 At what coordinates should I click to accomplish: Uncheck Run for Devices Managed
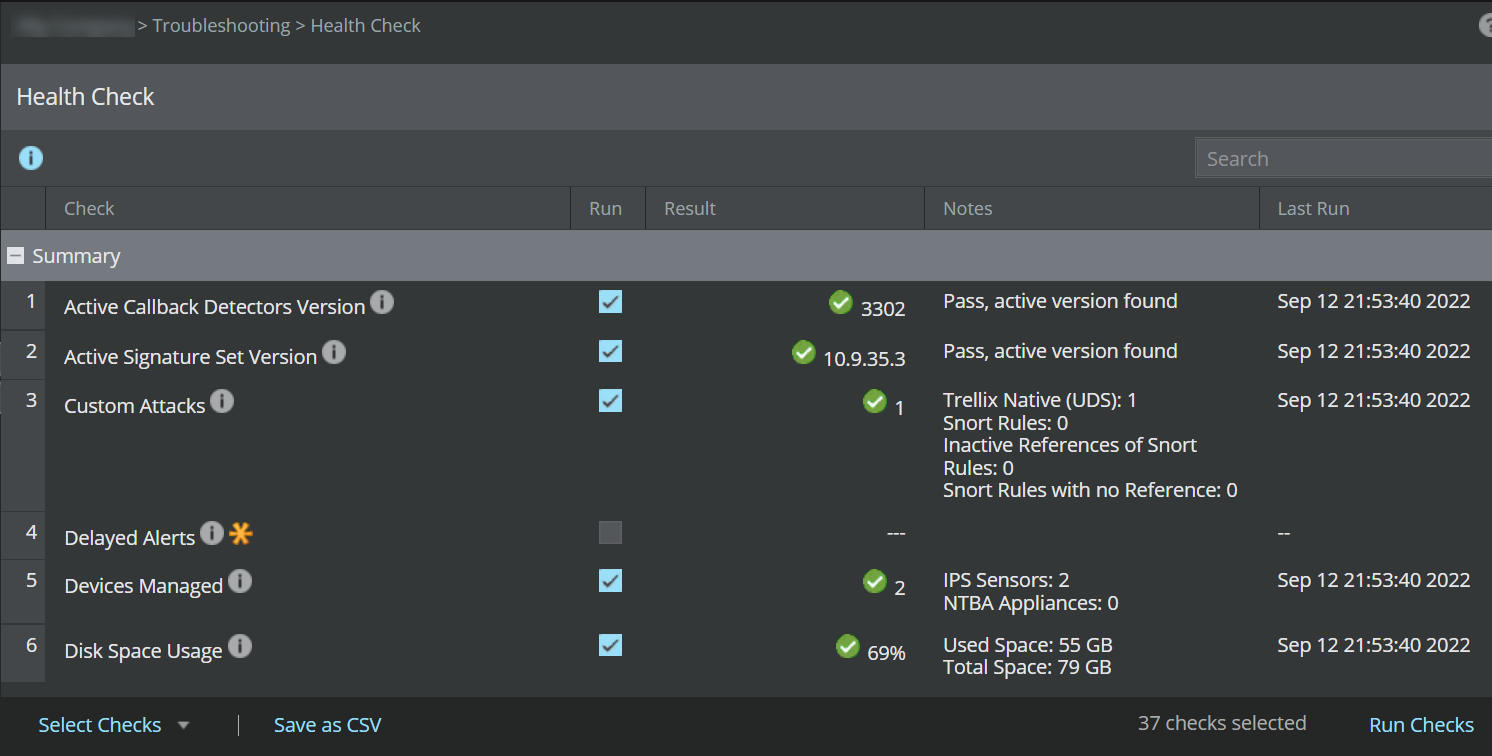coord(610,580)
